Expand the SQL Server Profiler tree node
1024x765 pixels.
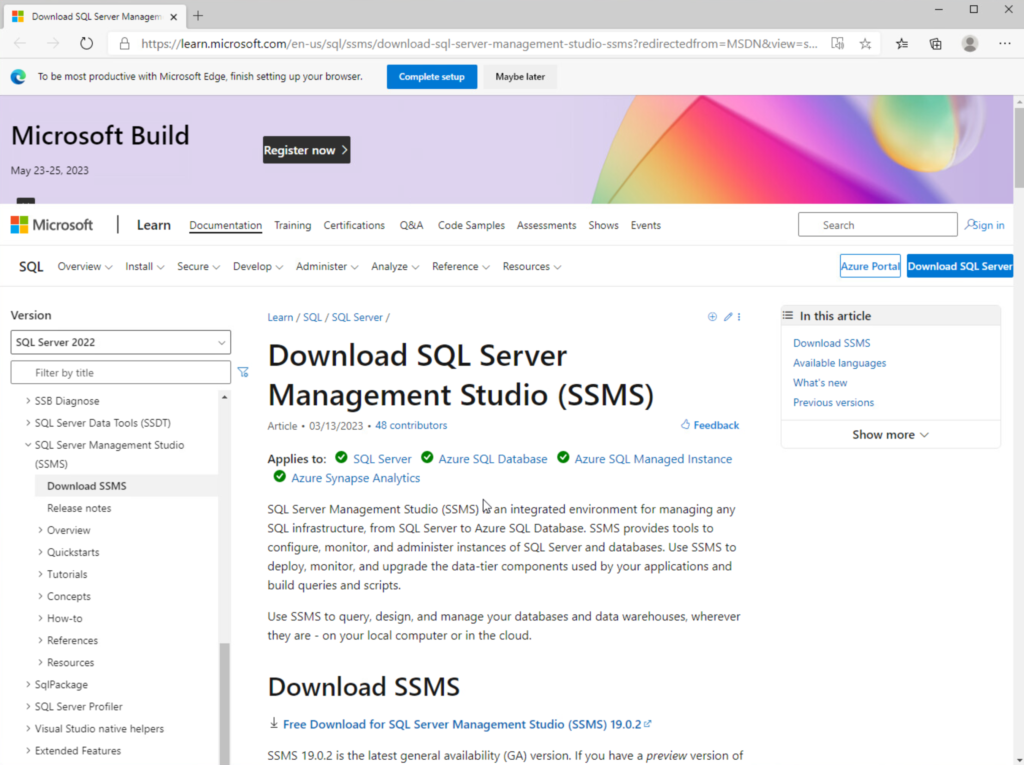click(27, 707)
